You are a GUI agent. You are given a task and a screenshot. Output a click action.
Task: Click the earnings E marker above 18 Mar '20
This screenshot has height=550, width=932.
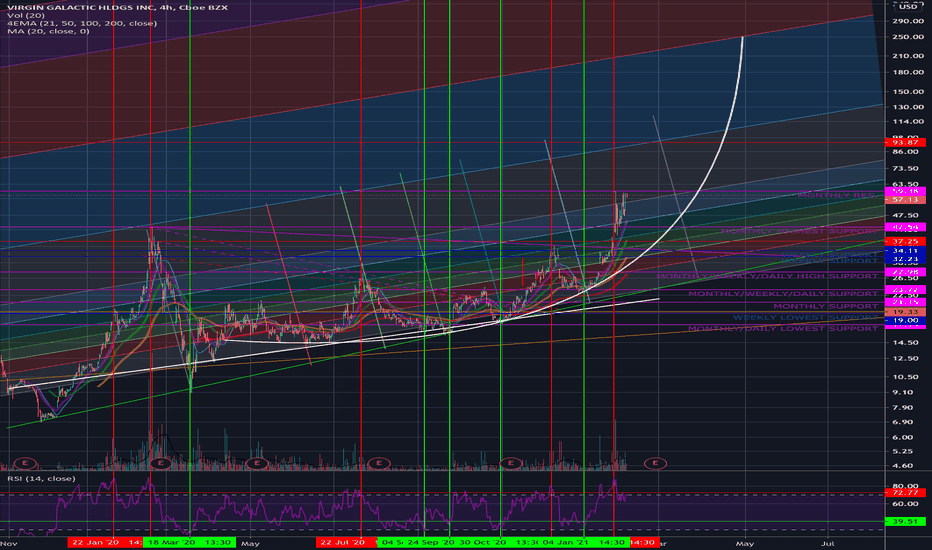coord(161,463)
